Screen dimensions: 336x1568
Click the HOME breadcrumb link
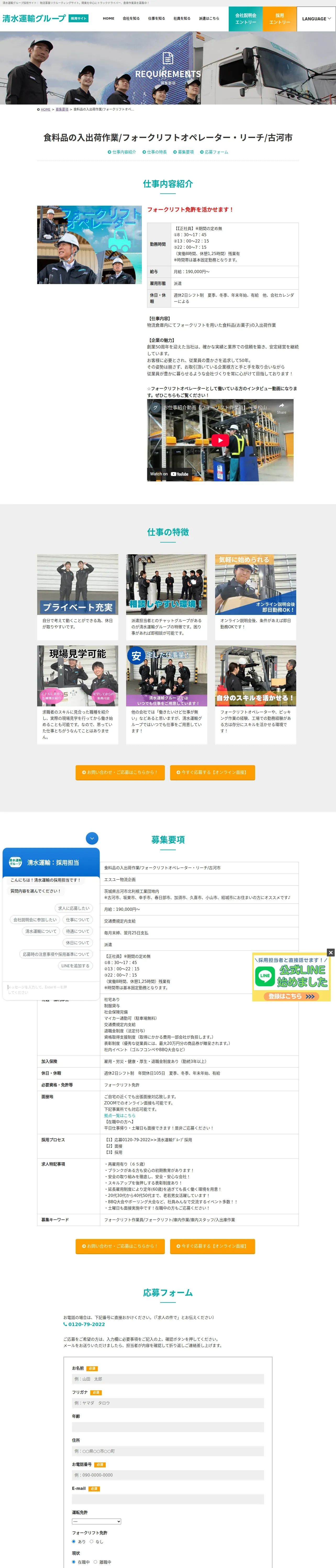pos(46,109)
